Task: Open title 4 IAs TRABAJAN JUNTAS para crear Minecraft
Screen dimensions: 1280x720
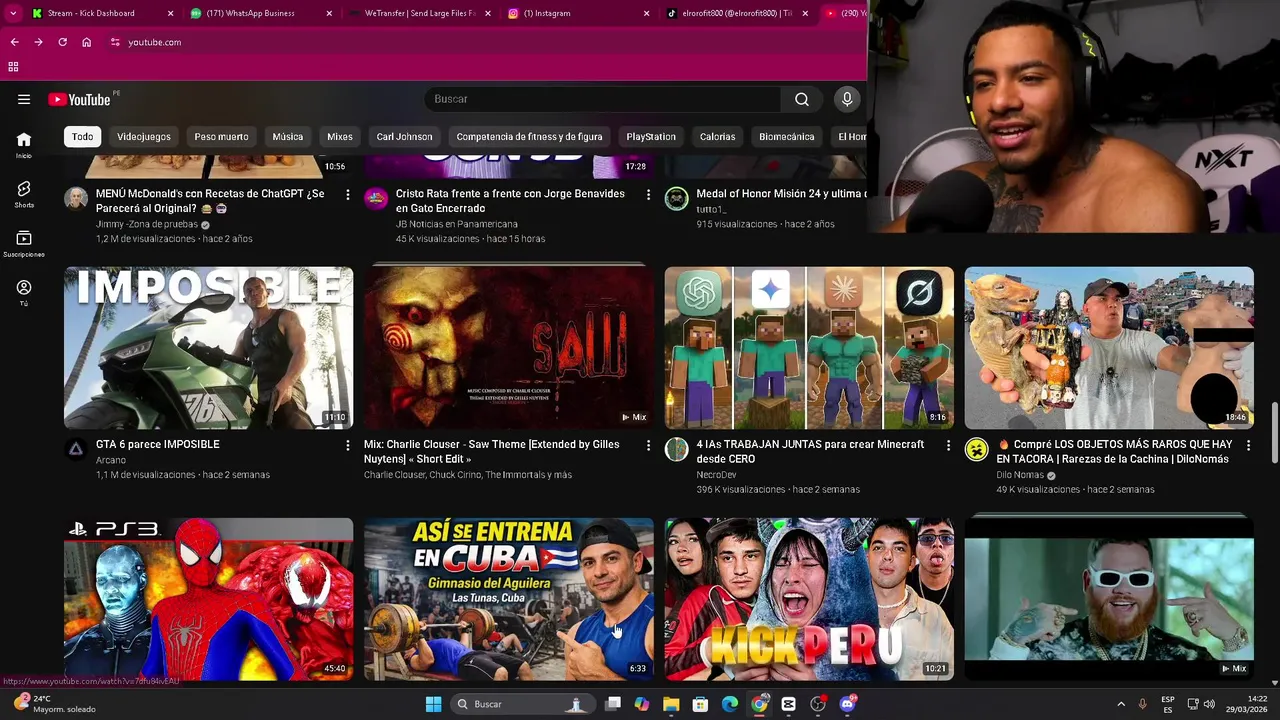Action: pos(810,452)
